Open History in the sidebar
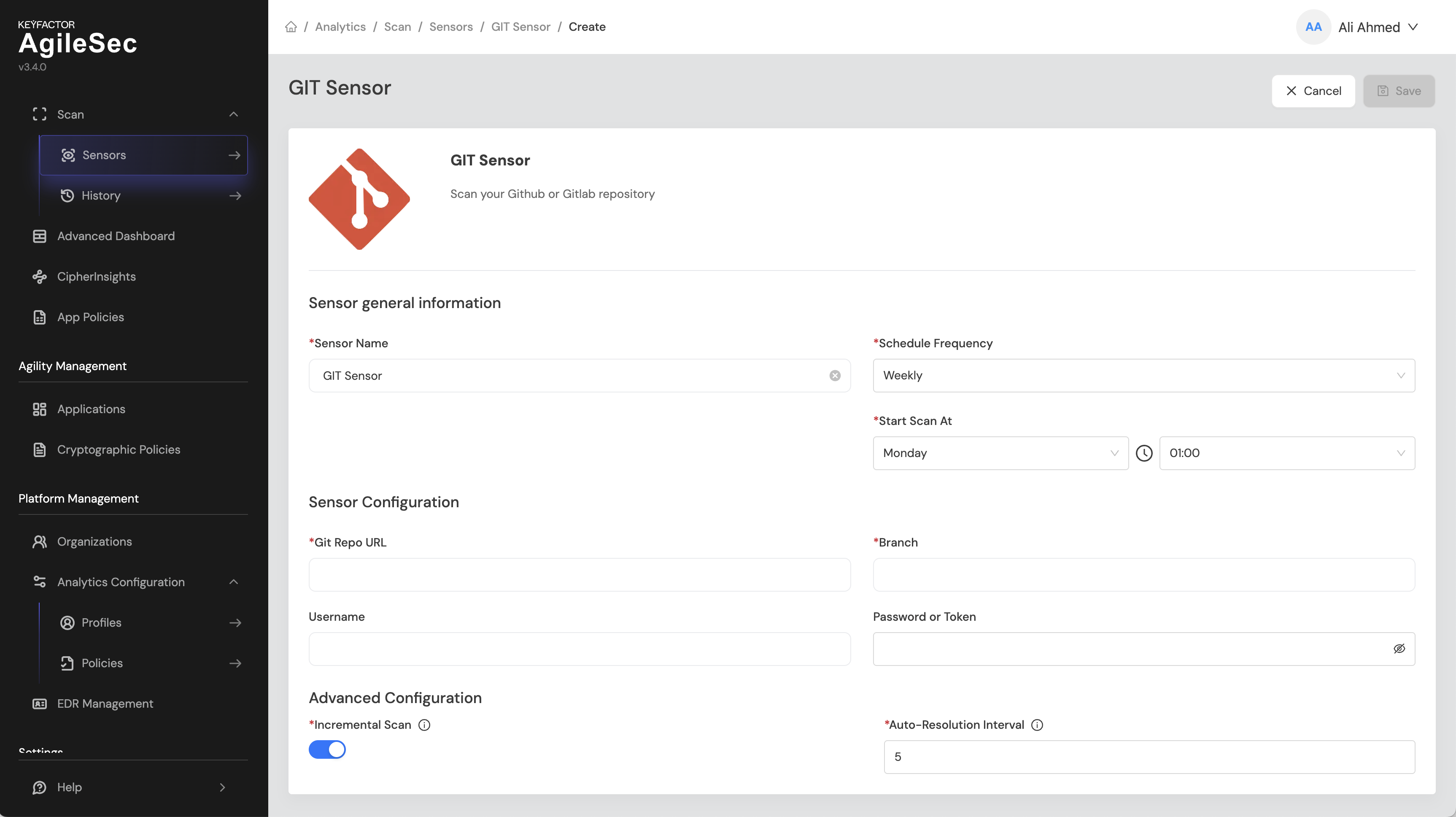Viewport: 1456px width, 817px height. pos(101,196)
